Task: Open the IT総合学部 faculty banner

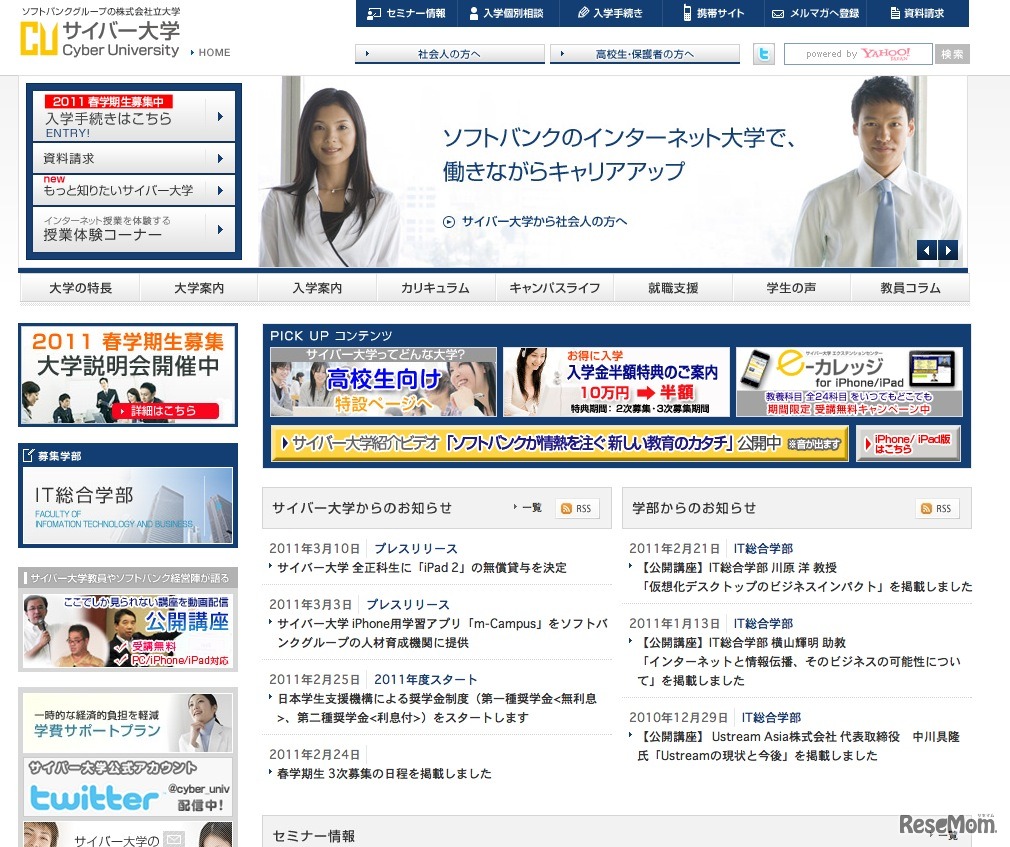Action: click(128, 506)
